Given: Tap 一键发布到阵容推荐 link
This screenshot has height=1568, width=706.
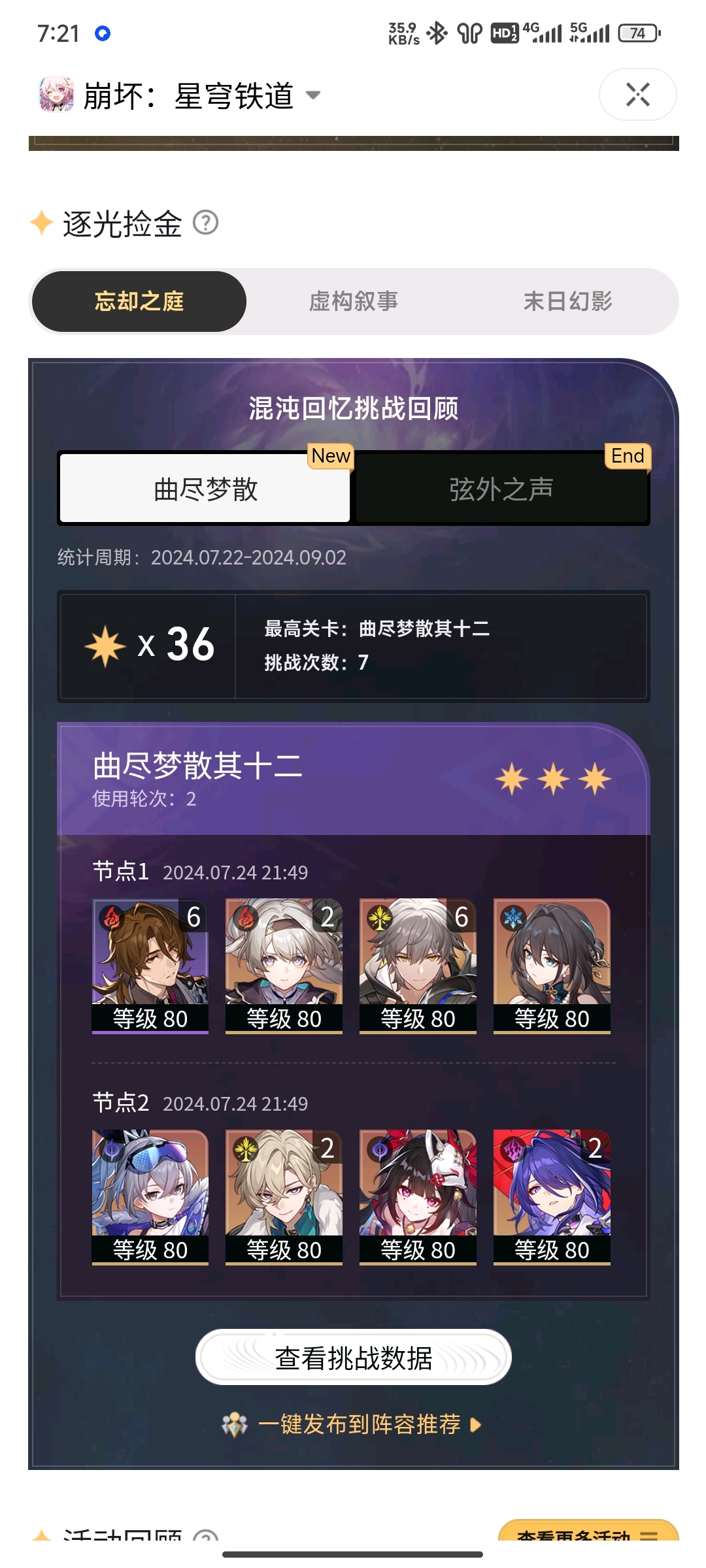Looking at the screenshot, I should (360, 1424).
